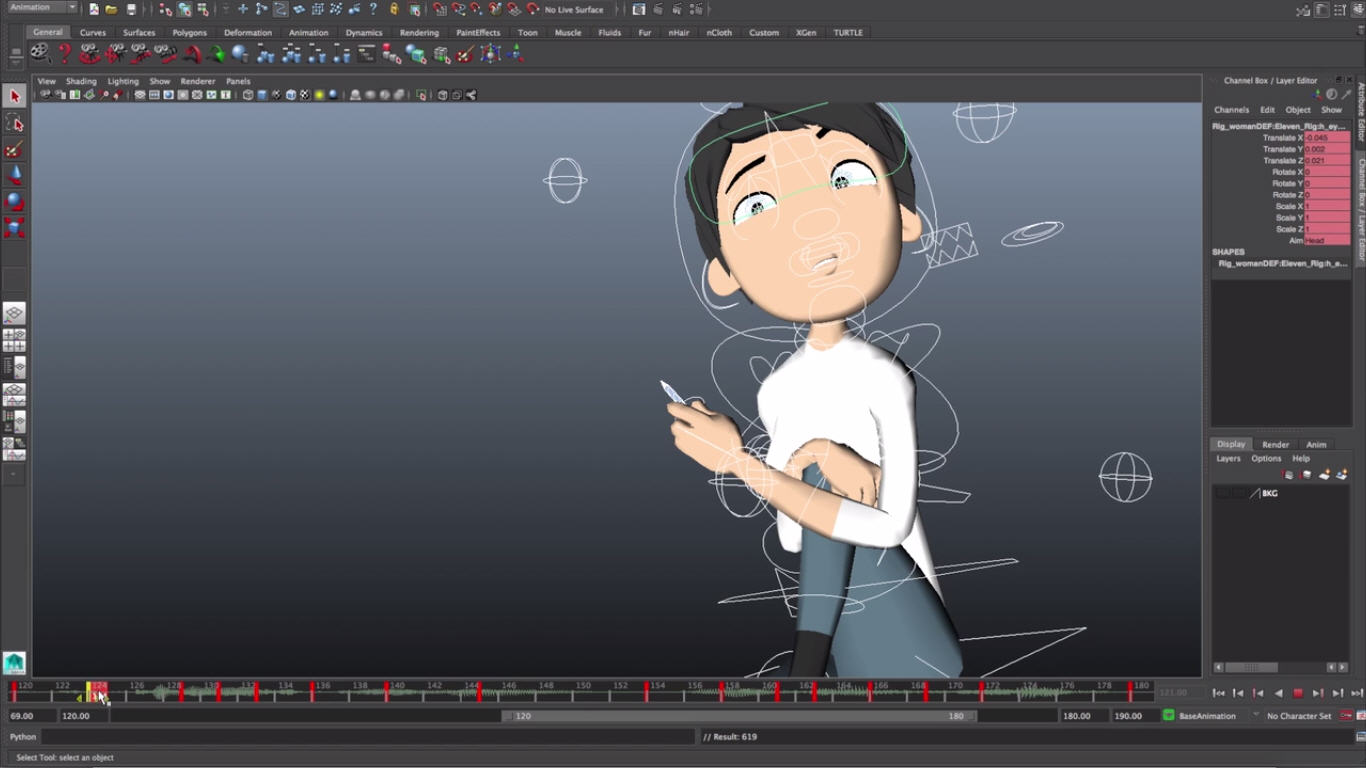Switch to the Curves shelf tab
Screen dimensions: 1366x768
[93, 33]
